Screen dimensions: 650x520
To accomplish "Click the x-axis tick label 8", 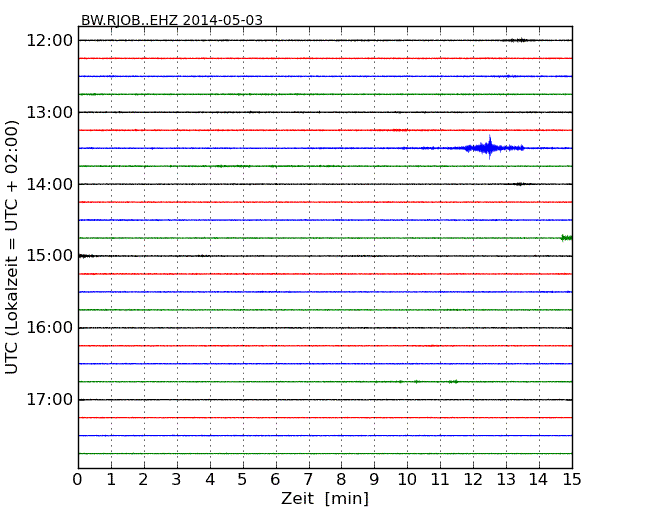I will coord(341,479).
